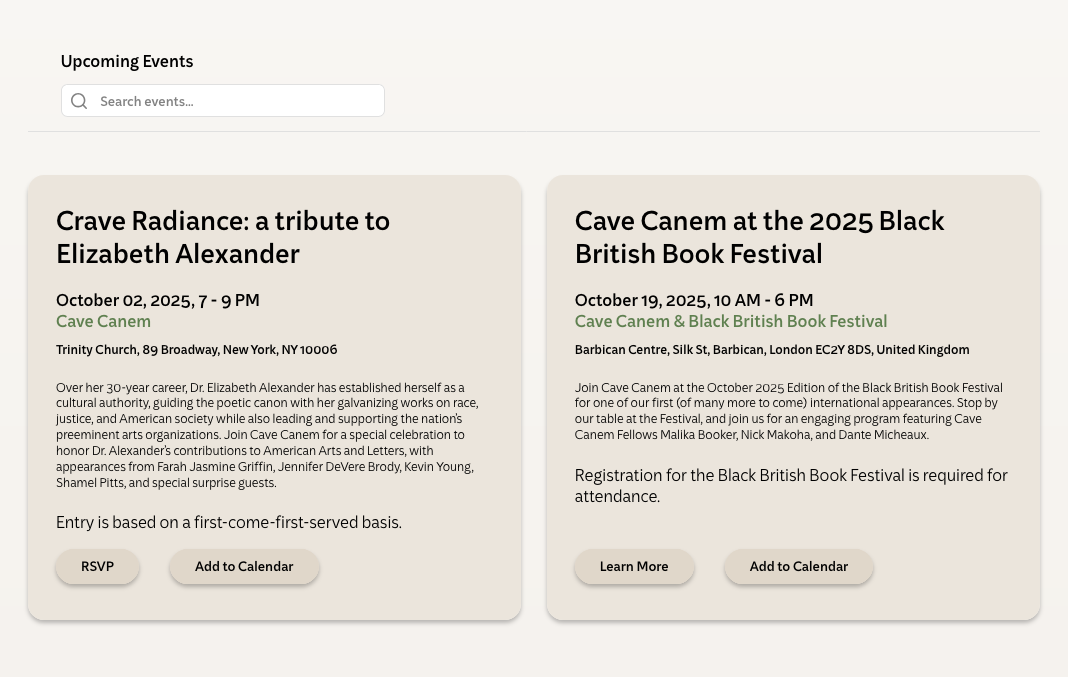The image size is (1068, 677).
Task: Click the first-come-first-served entry note
Action: (229, 523)
